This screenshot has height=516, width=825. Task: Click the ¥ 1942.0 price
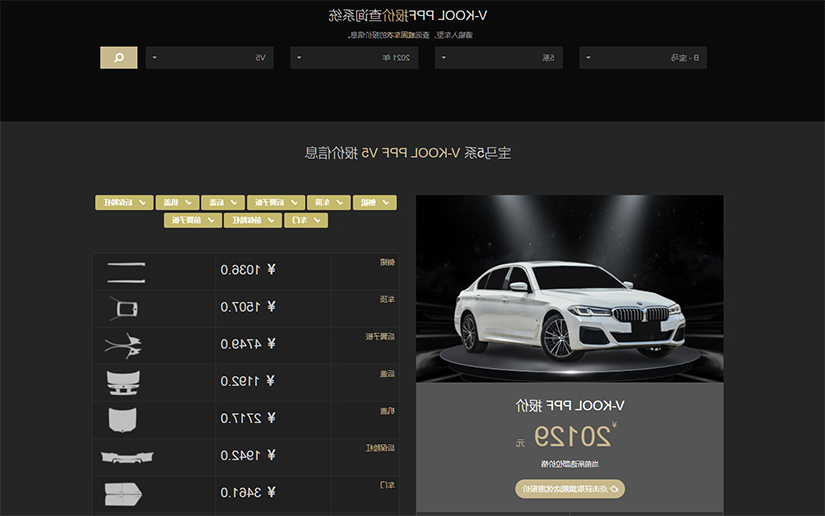tap(248, 455)
